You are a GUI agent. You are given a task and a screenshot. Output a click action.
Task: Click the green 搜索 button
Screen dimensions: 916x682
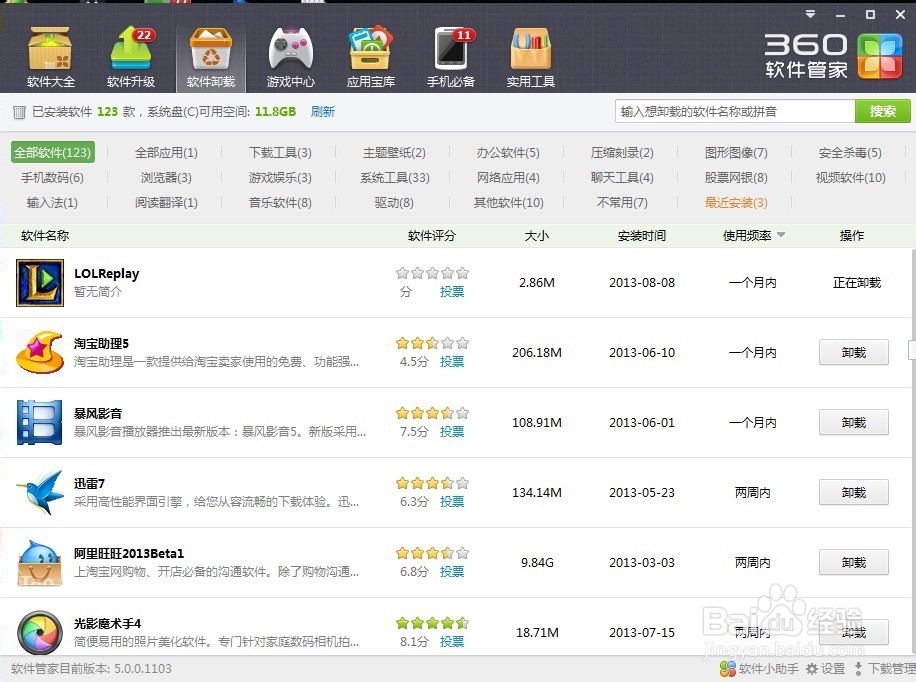tap(883, 111)
